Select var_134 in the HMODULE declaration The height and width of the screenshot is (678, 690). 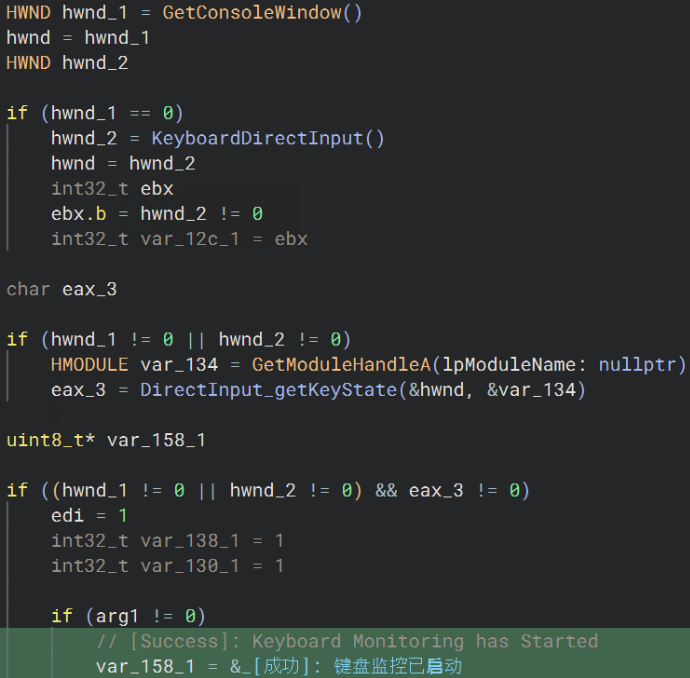[179, 364]
